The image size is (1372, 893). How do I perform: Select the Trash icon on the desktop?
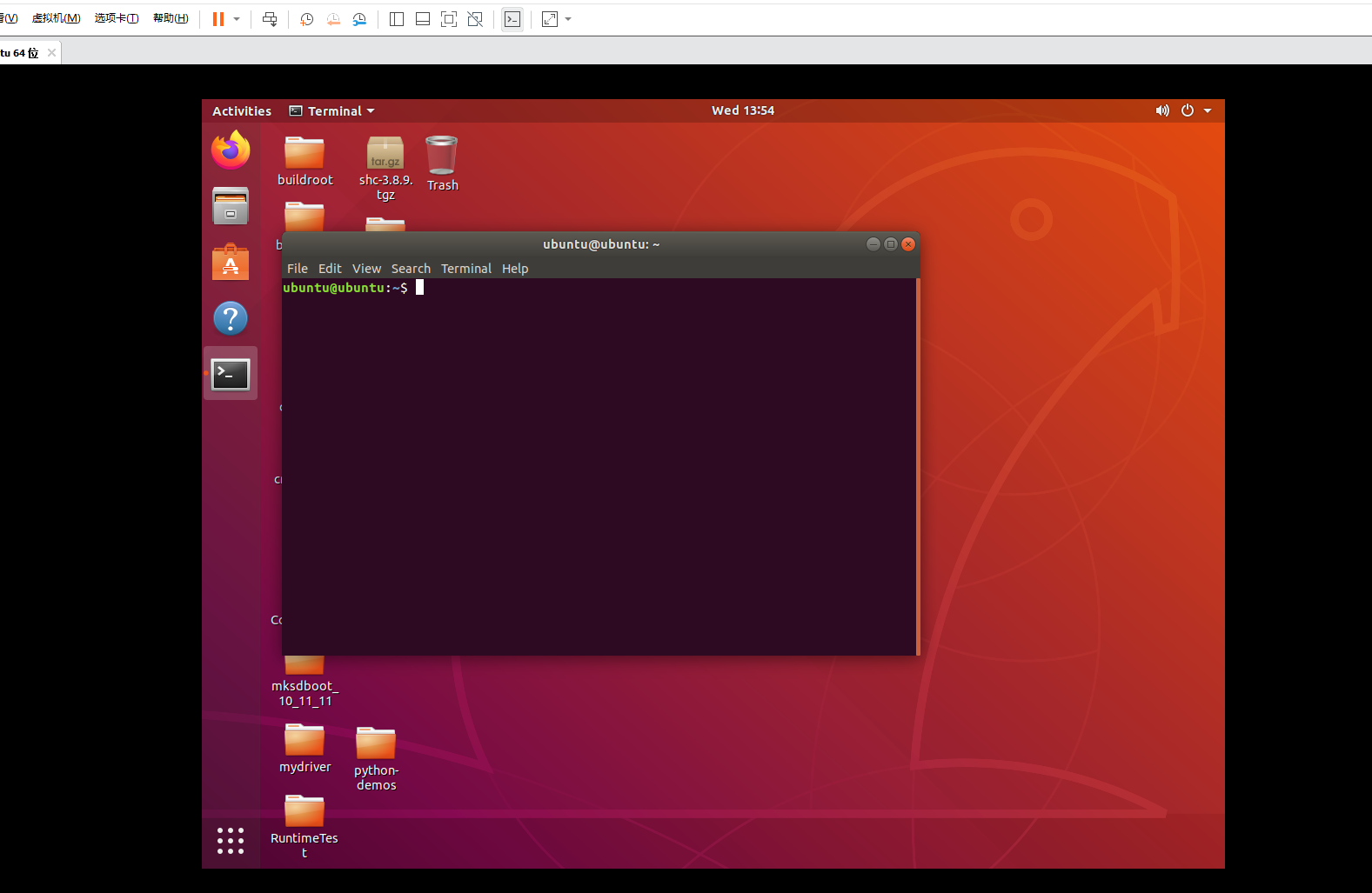[x=442, y=163]
